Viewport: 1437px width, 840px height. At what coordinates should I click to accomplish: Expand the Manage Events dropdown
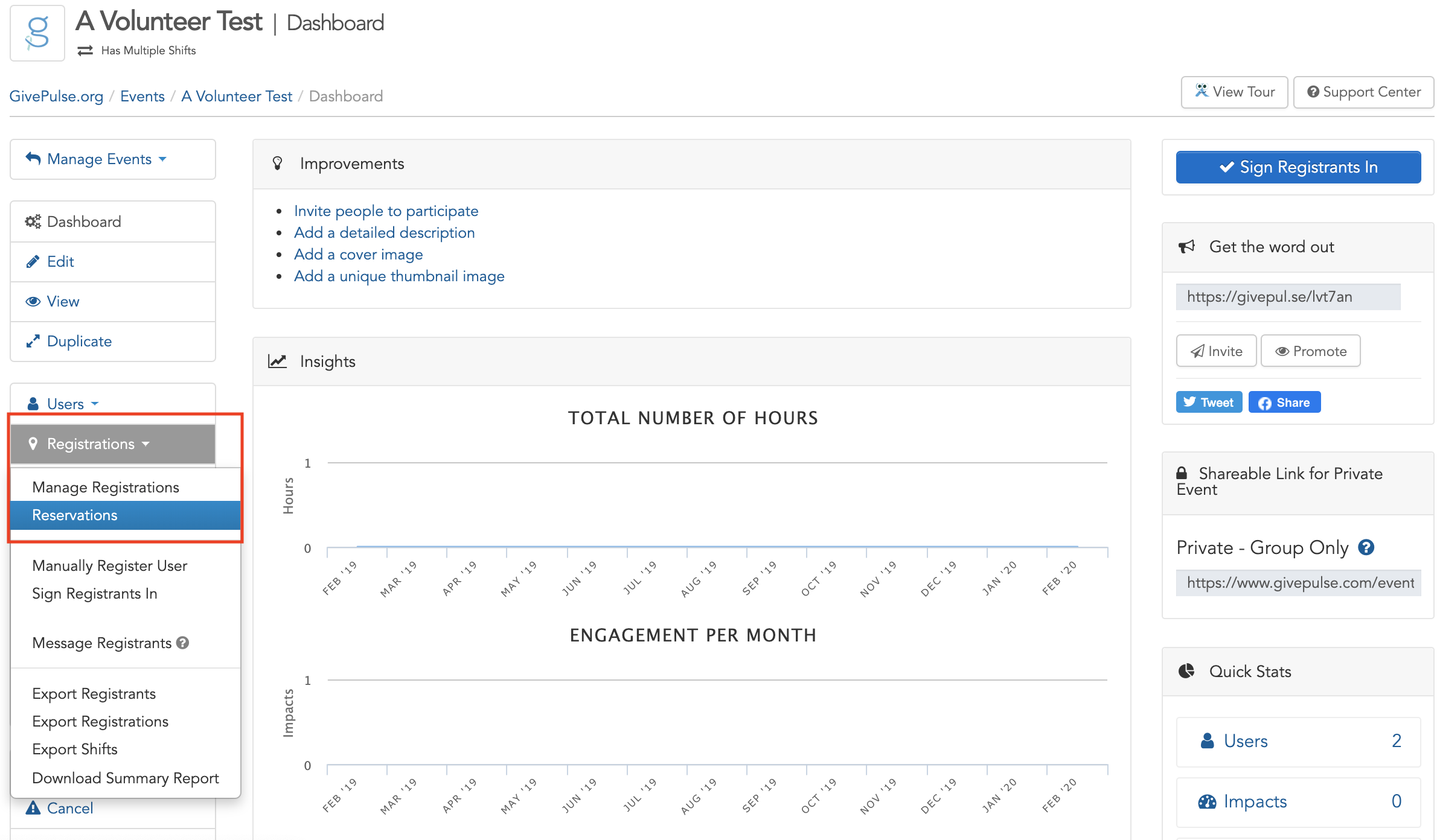(x=113, y=159)
